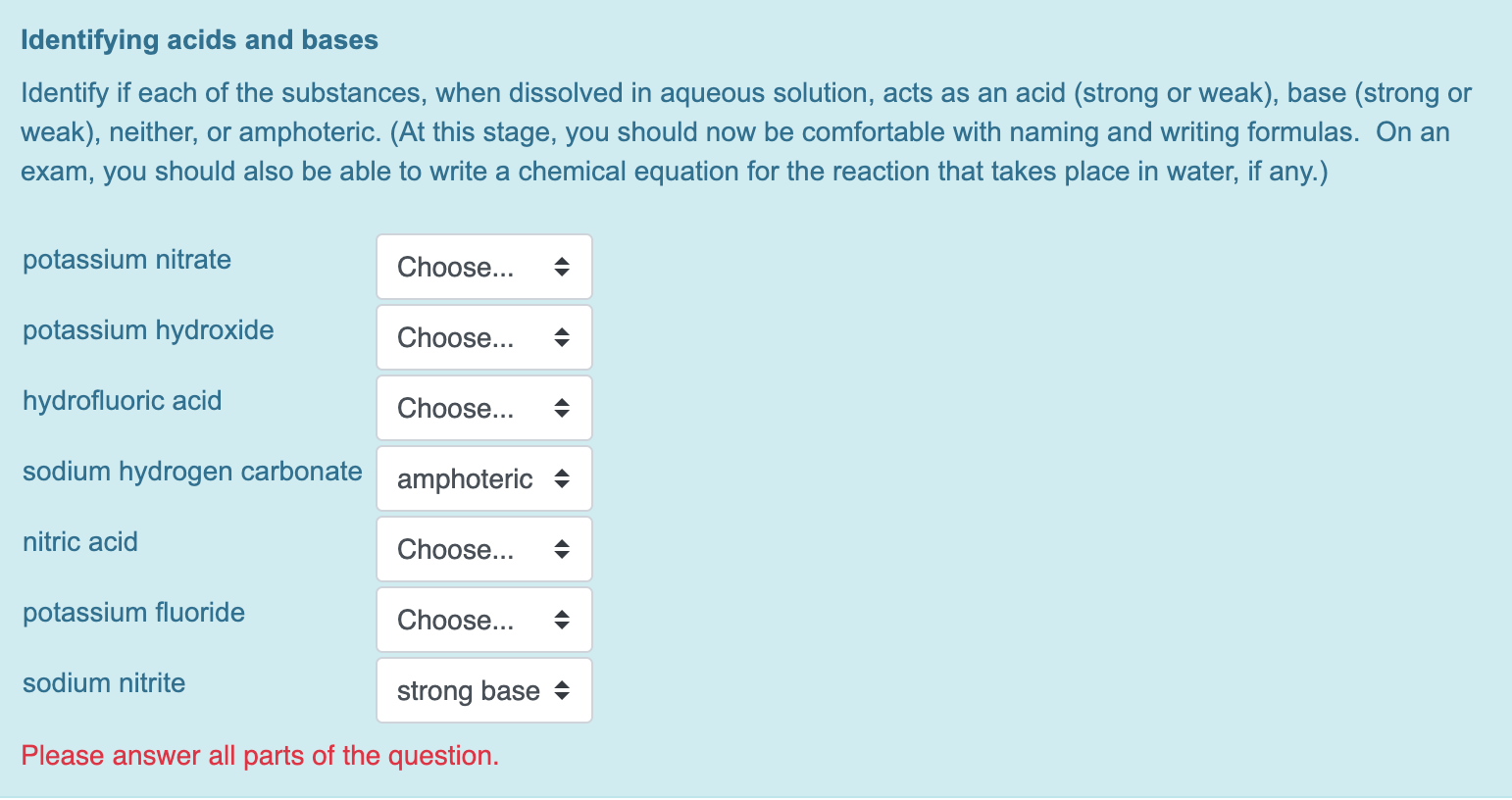Click the 'amphoteric' selected value text
1512x800 pixels.
465,478
